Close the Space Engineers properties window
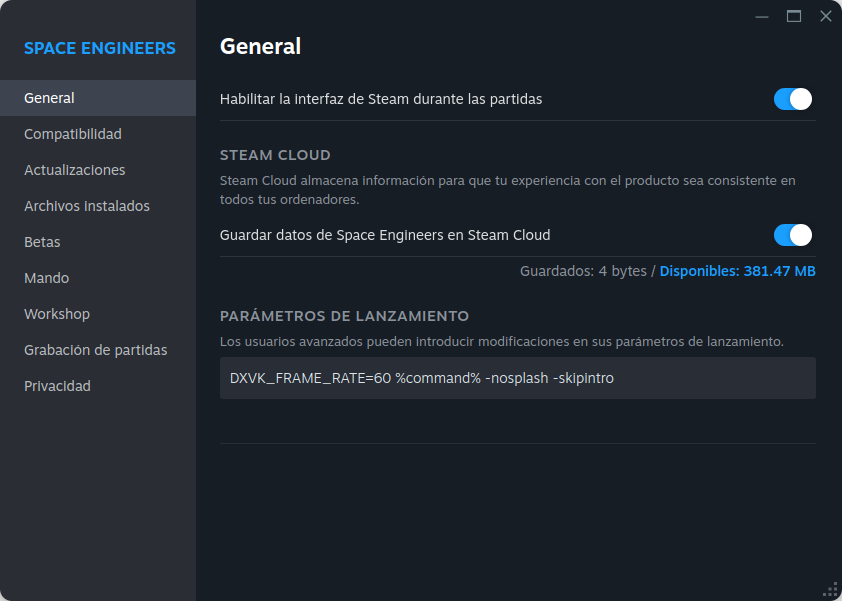 (x=826, y=17)
